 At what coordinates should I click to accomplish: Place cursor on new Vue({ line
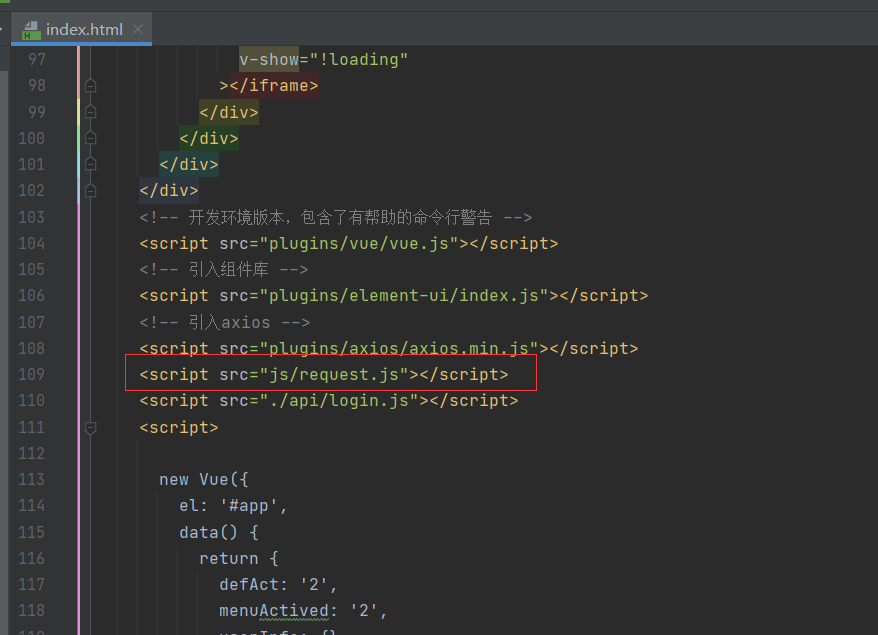tap(204, 479)
